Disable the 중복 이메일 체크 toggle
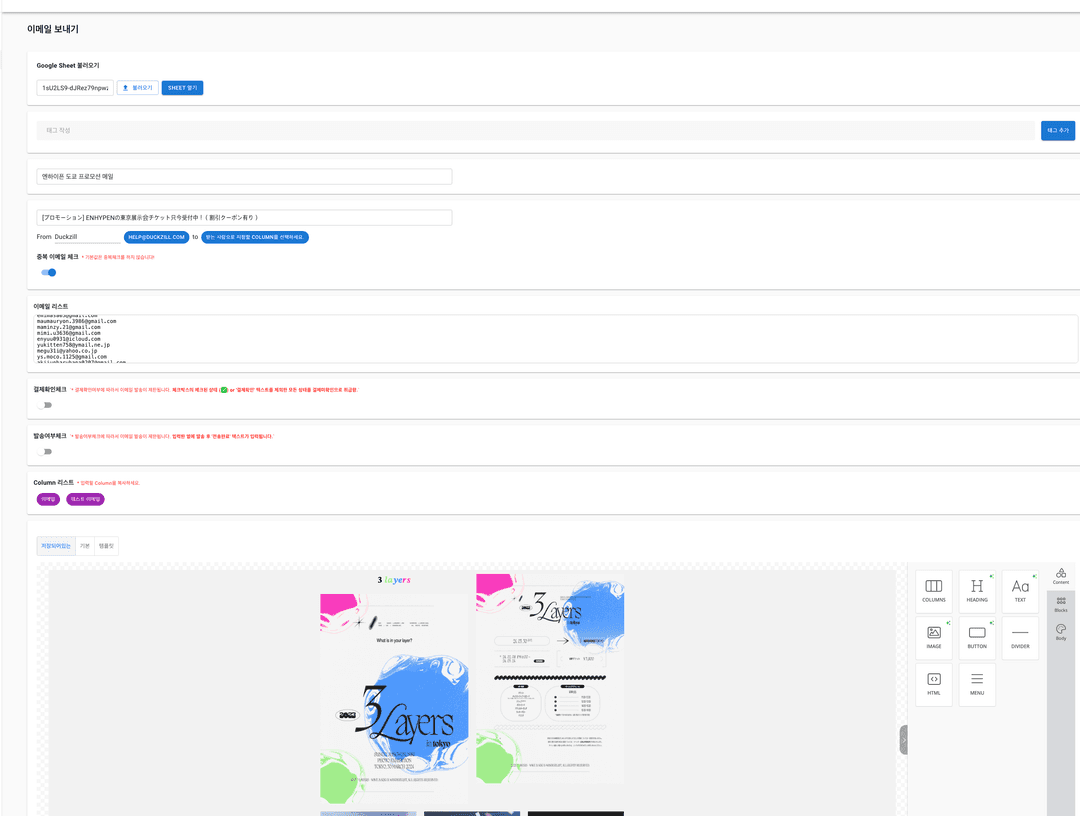The width and height of the screenshot is (1080, 816). tap(48, 272)
